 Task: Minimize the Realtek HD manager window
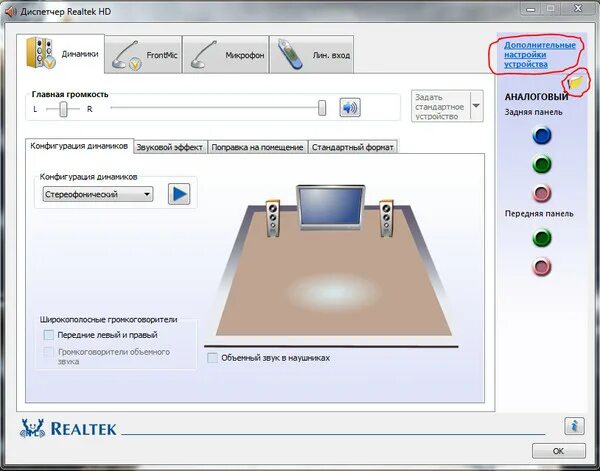(531, 8)
